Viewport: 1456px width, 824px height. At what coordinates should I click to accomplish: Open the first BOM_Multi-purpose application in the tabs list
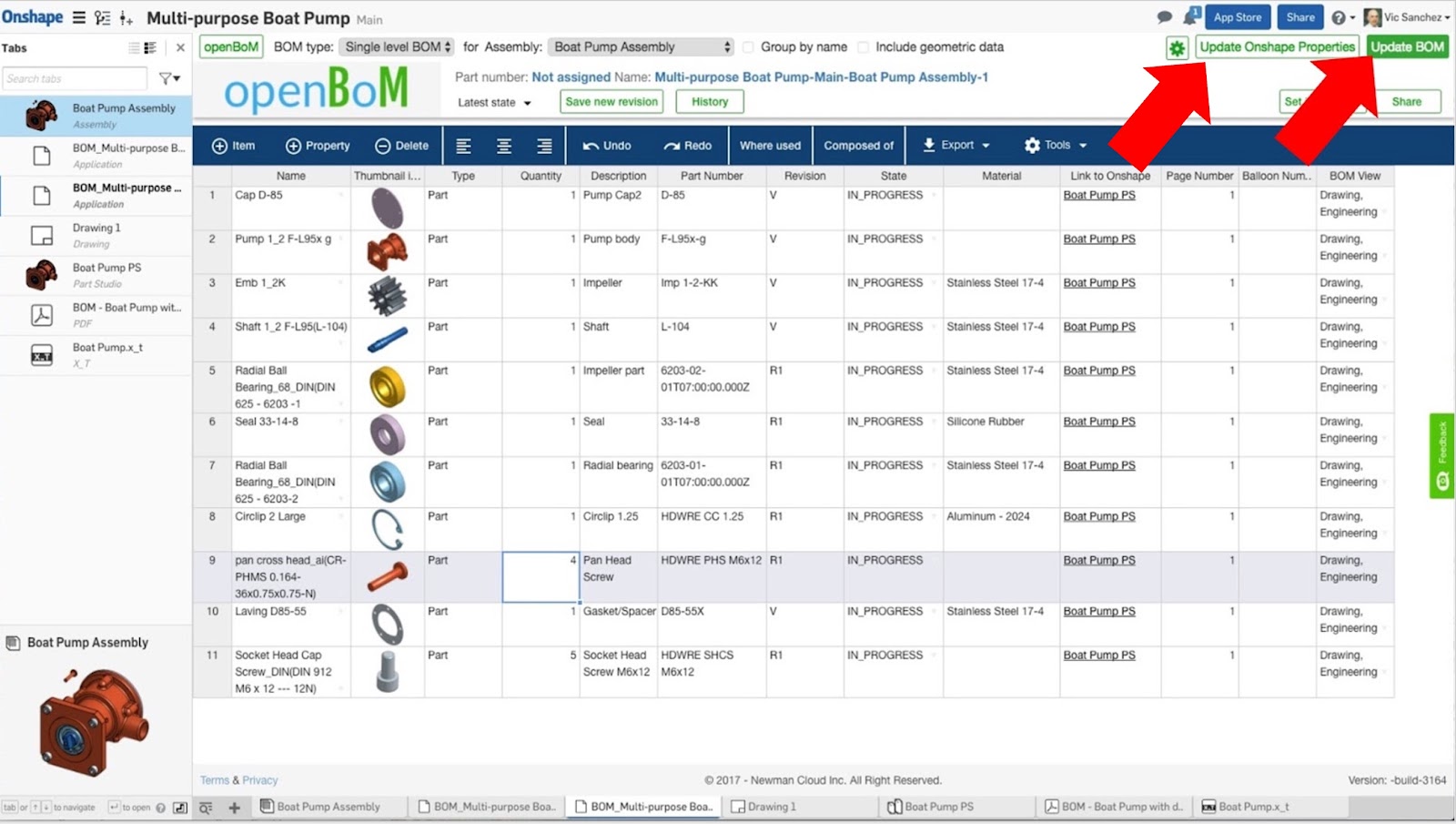coord(96,155)
